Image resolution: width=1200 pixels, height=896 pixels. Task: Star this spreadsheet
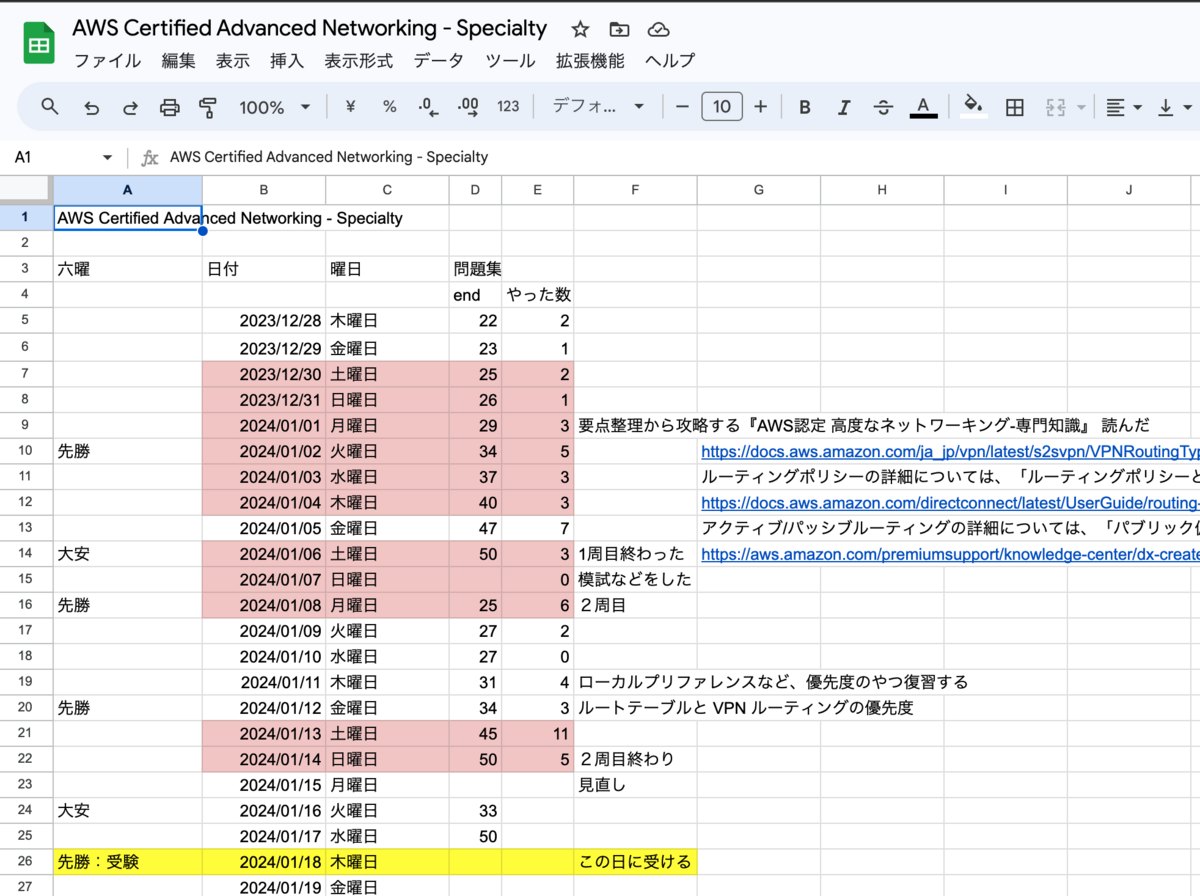point(580,29)
